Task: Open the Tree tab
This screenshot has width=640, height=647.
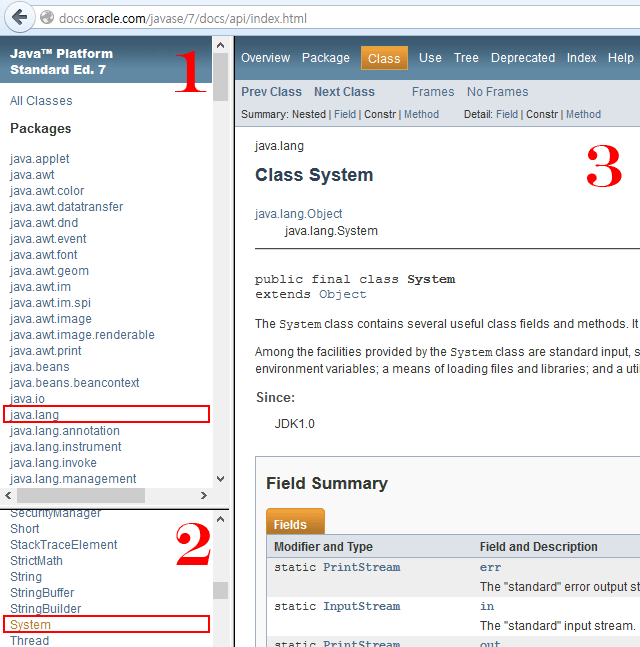Action: click(x=466, y=58)
